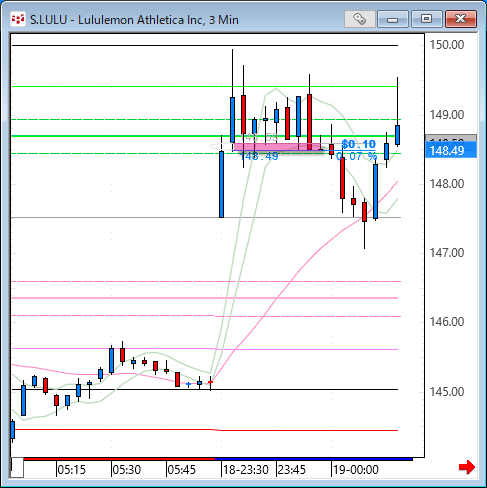
Task: Click the chart link icon in title bar
Action: (359, 19)
